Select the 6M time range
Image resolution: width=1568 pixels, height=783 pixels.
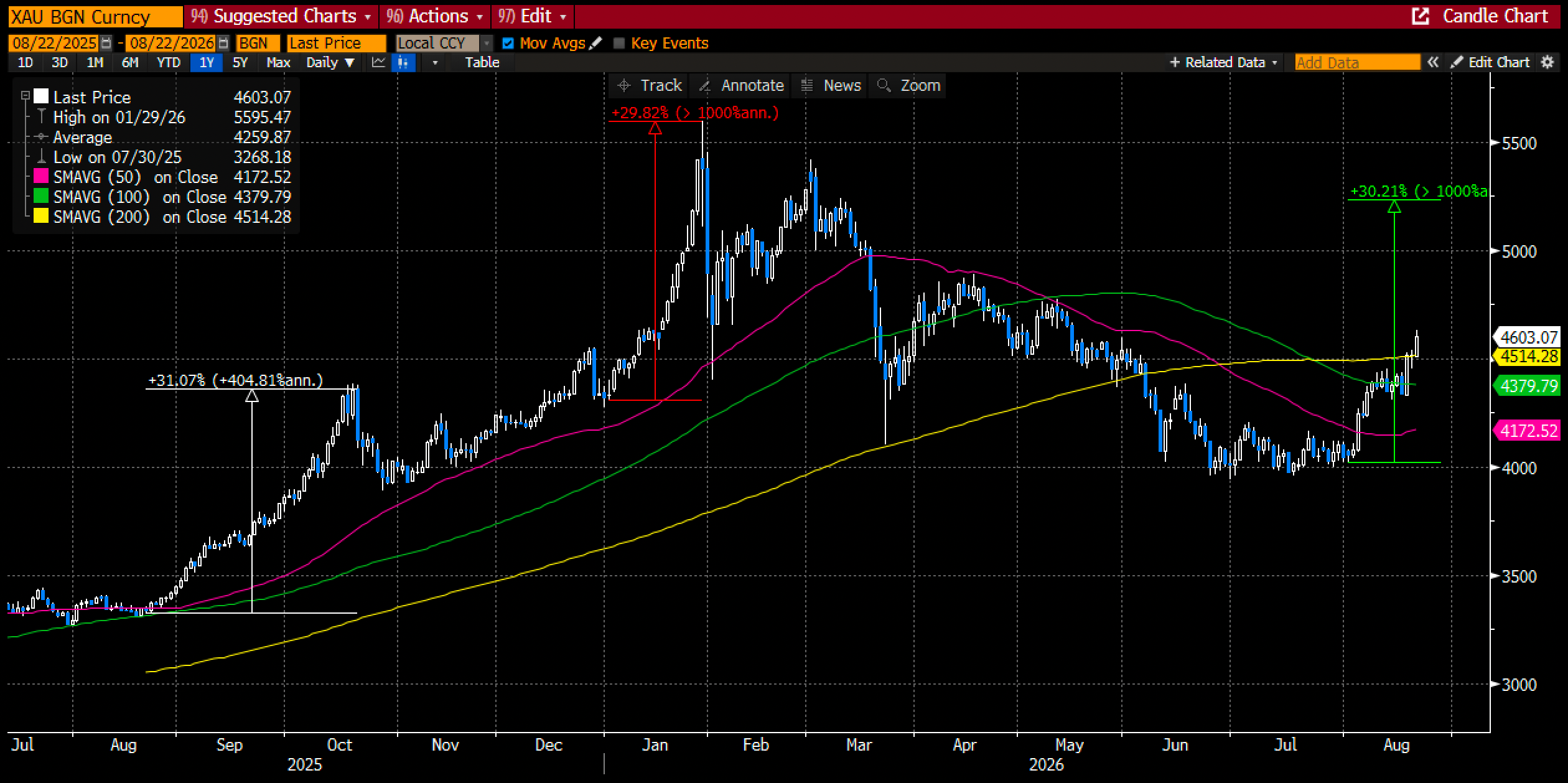[130, 62]
